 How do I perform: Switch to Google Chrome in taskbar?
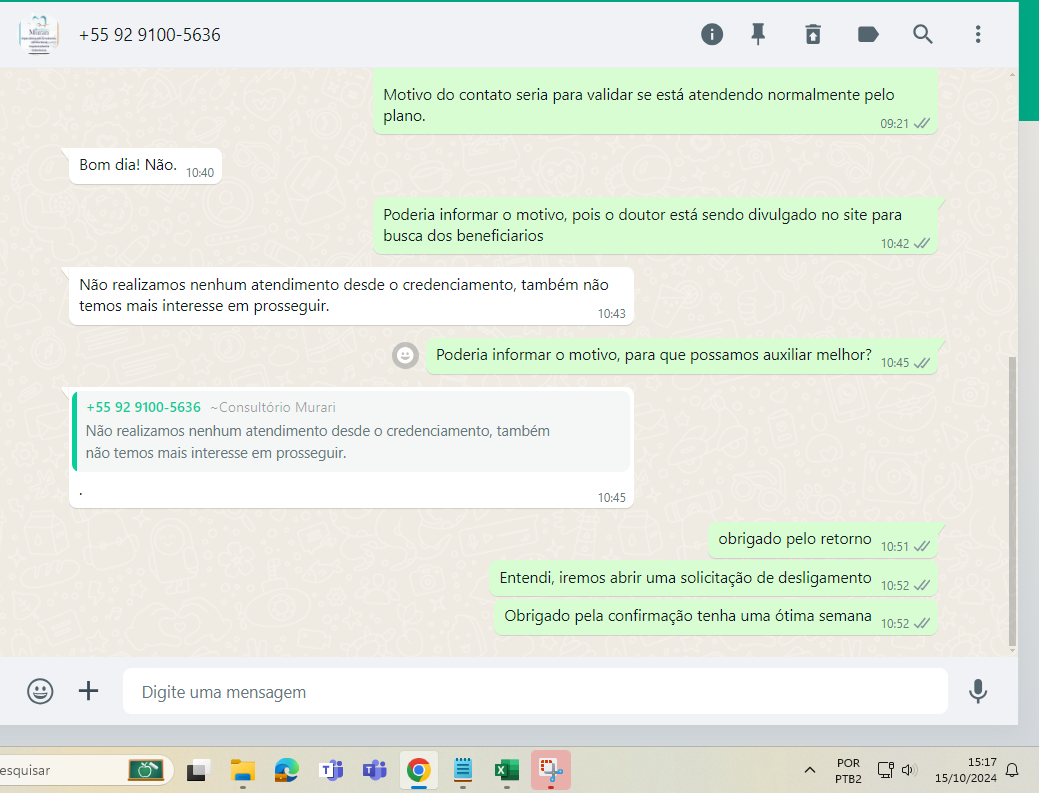419,770
